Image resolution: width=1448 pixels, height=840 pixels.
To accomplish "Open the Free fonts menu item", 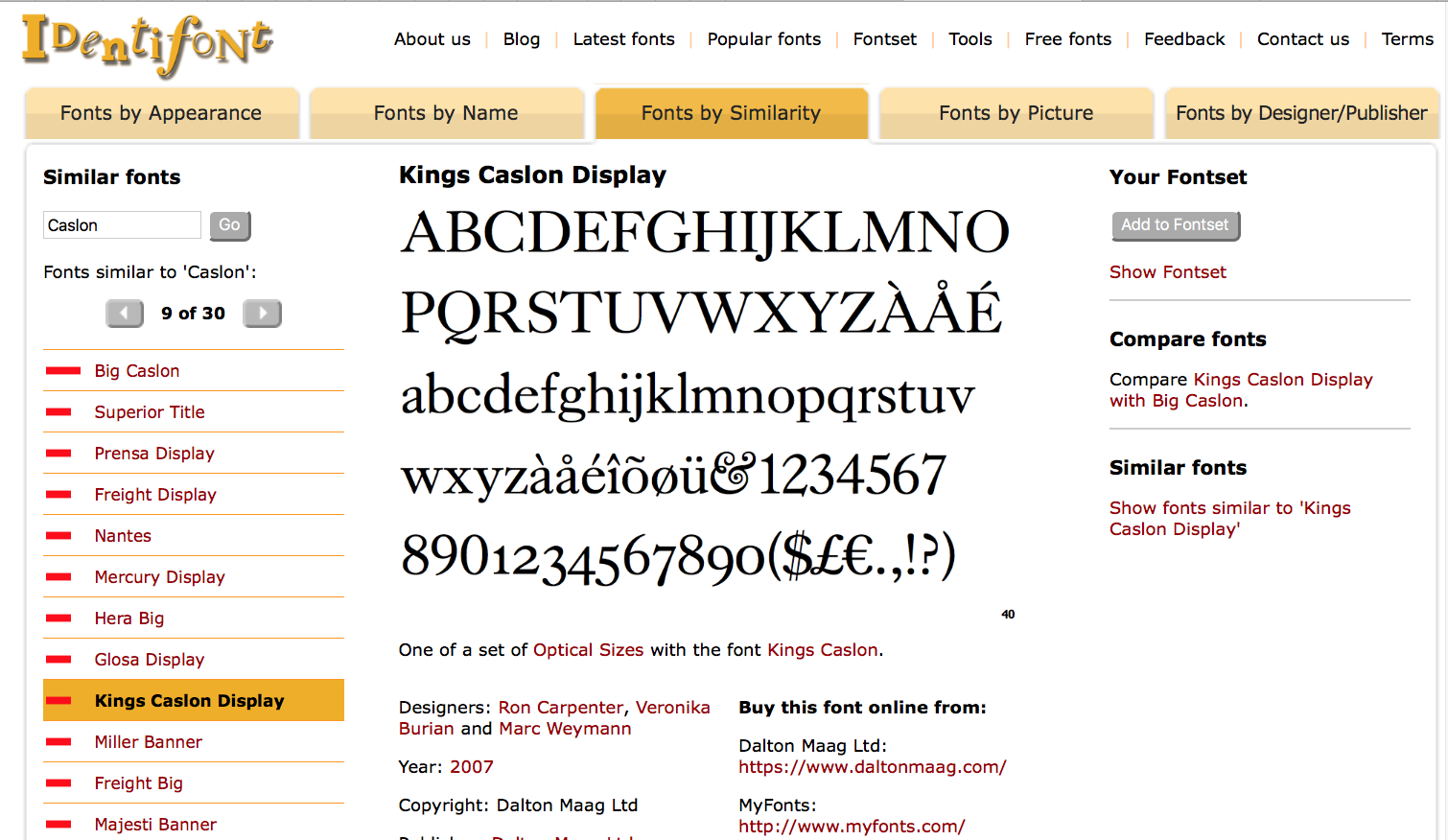I will [x=1067, y=39].
